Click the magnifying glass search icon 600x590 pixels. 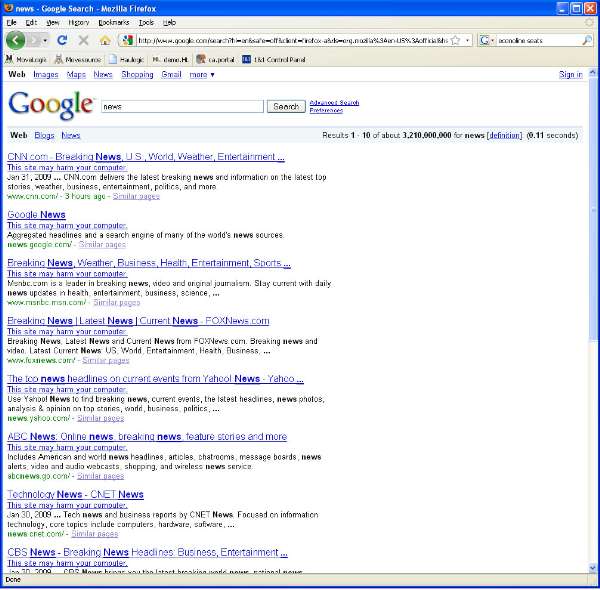(587, 40)
